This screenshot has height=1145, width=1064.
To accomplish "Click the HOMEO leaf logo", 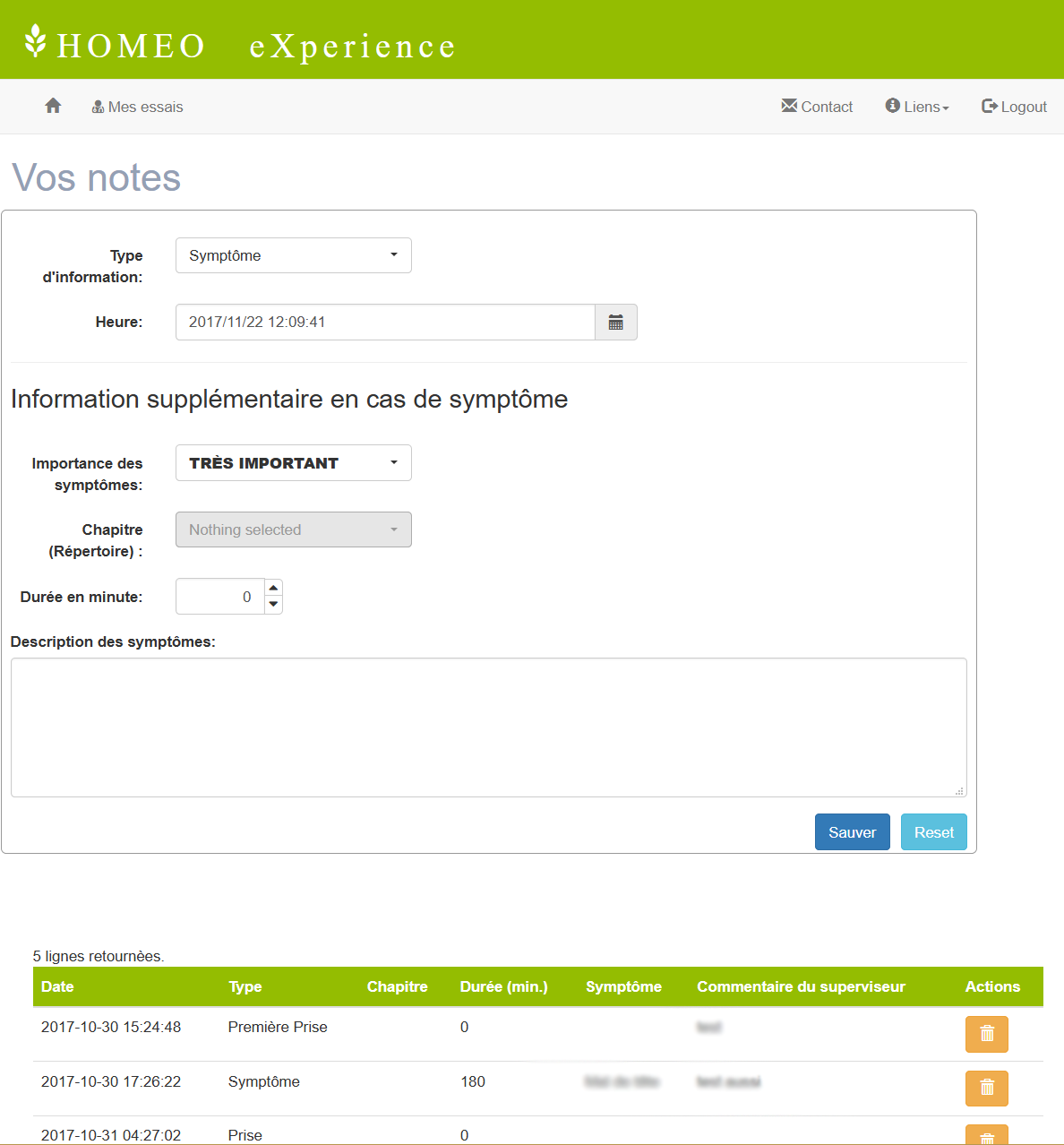I will (36, 42).
